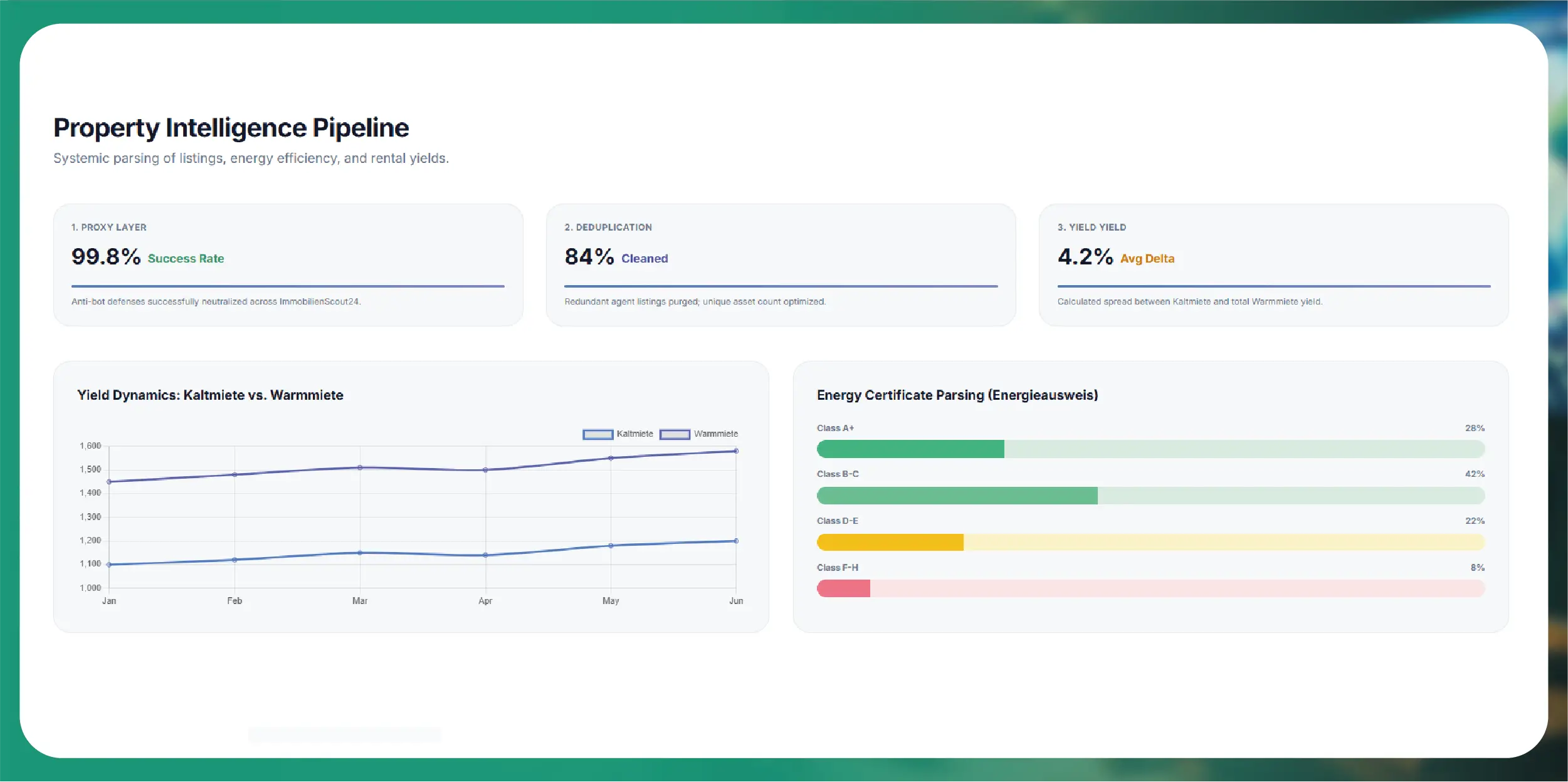The image size is (1568, 782).
Task: Toggle the Kaltmiete legend series
Action: (618, 434)
